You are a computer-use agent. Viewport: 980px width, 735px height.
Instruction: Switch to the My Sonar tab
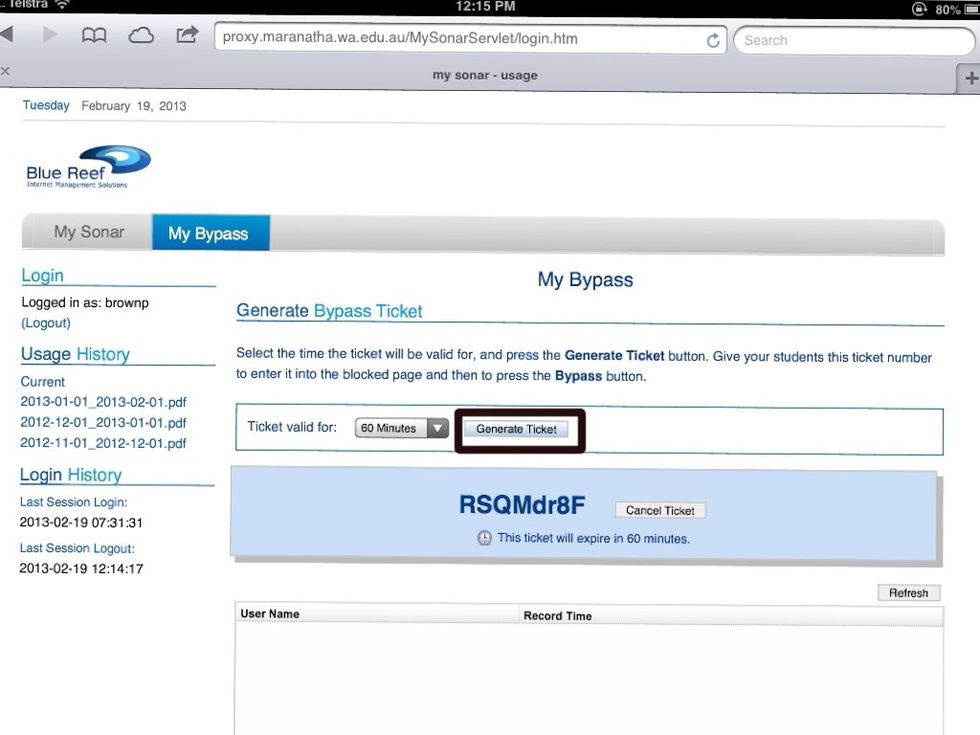pyautogui.click(x=89, y=232)
